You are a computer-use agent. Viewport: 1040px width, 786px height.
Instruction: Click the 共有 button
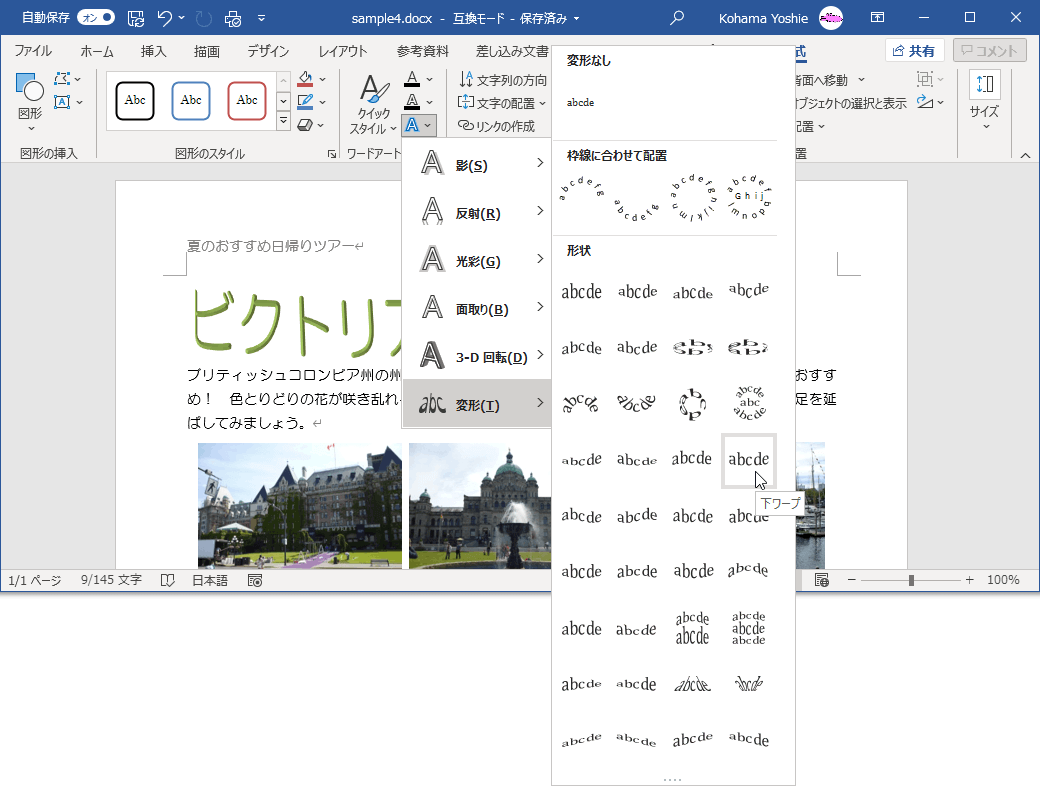[914, 51]
